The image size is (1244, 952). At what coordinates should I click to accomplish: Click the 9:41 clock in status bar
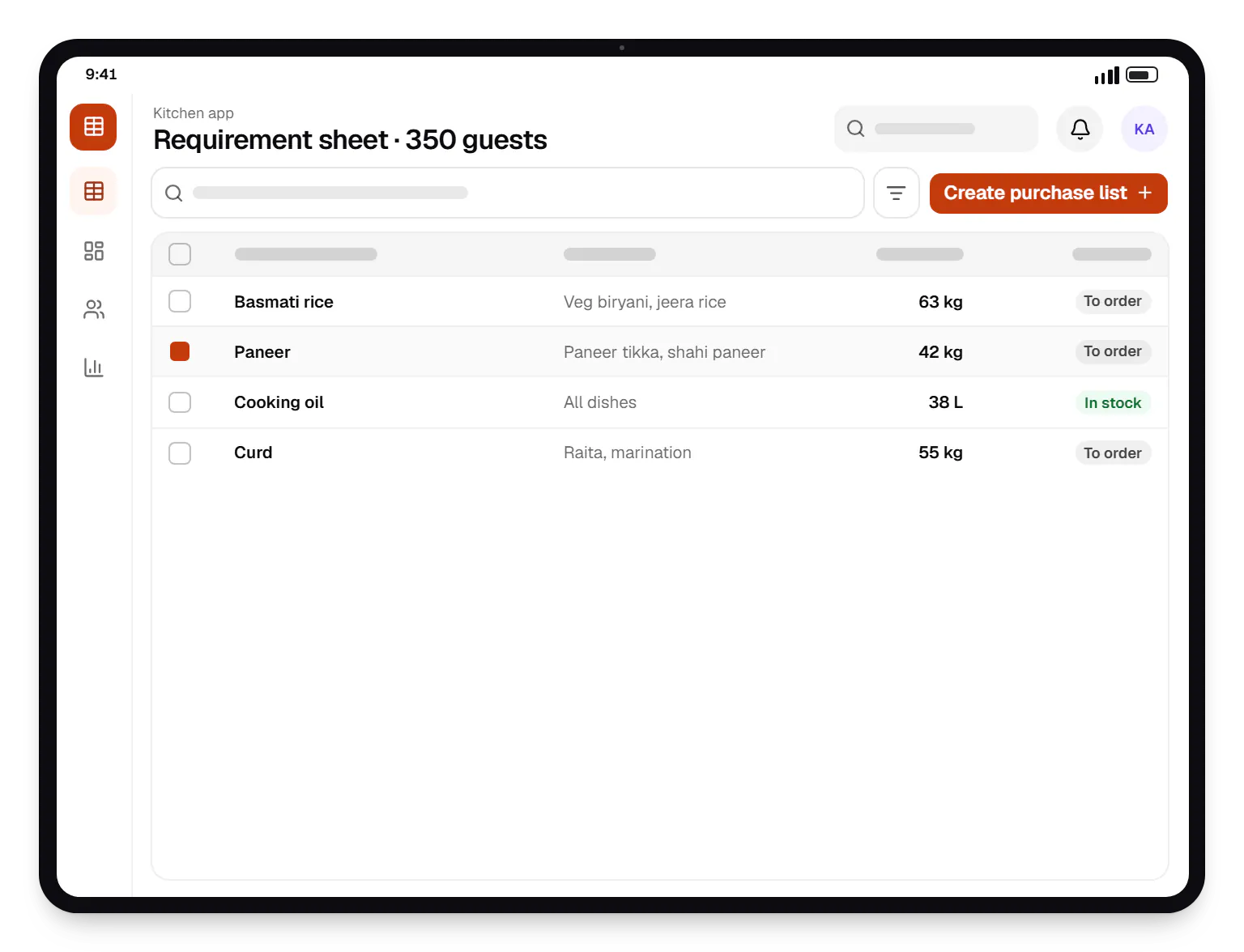[101, 74]
